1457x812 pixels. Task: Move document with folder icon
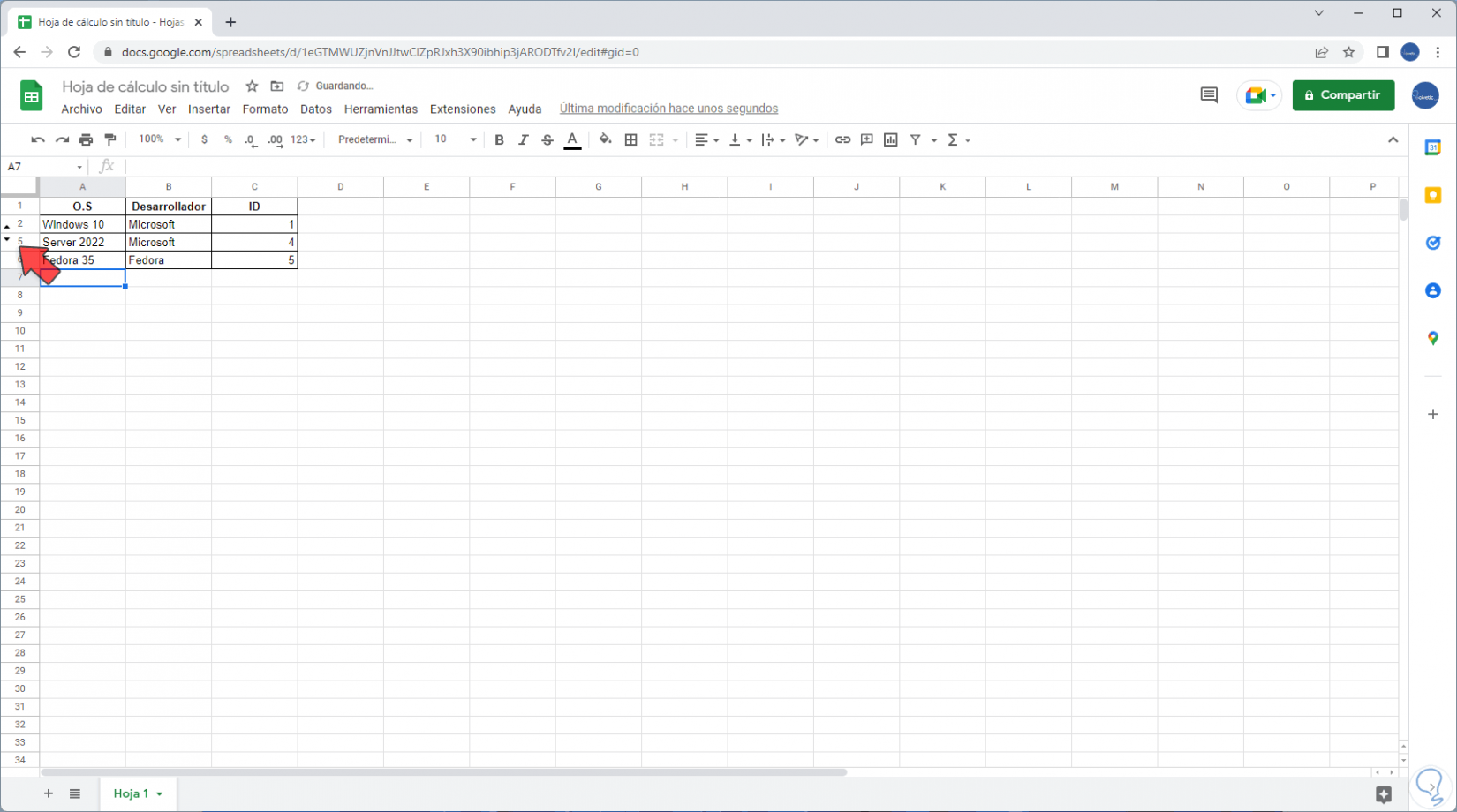[277, 86]
